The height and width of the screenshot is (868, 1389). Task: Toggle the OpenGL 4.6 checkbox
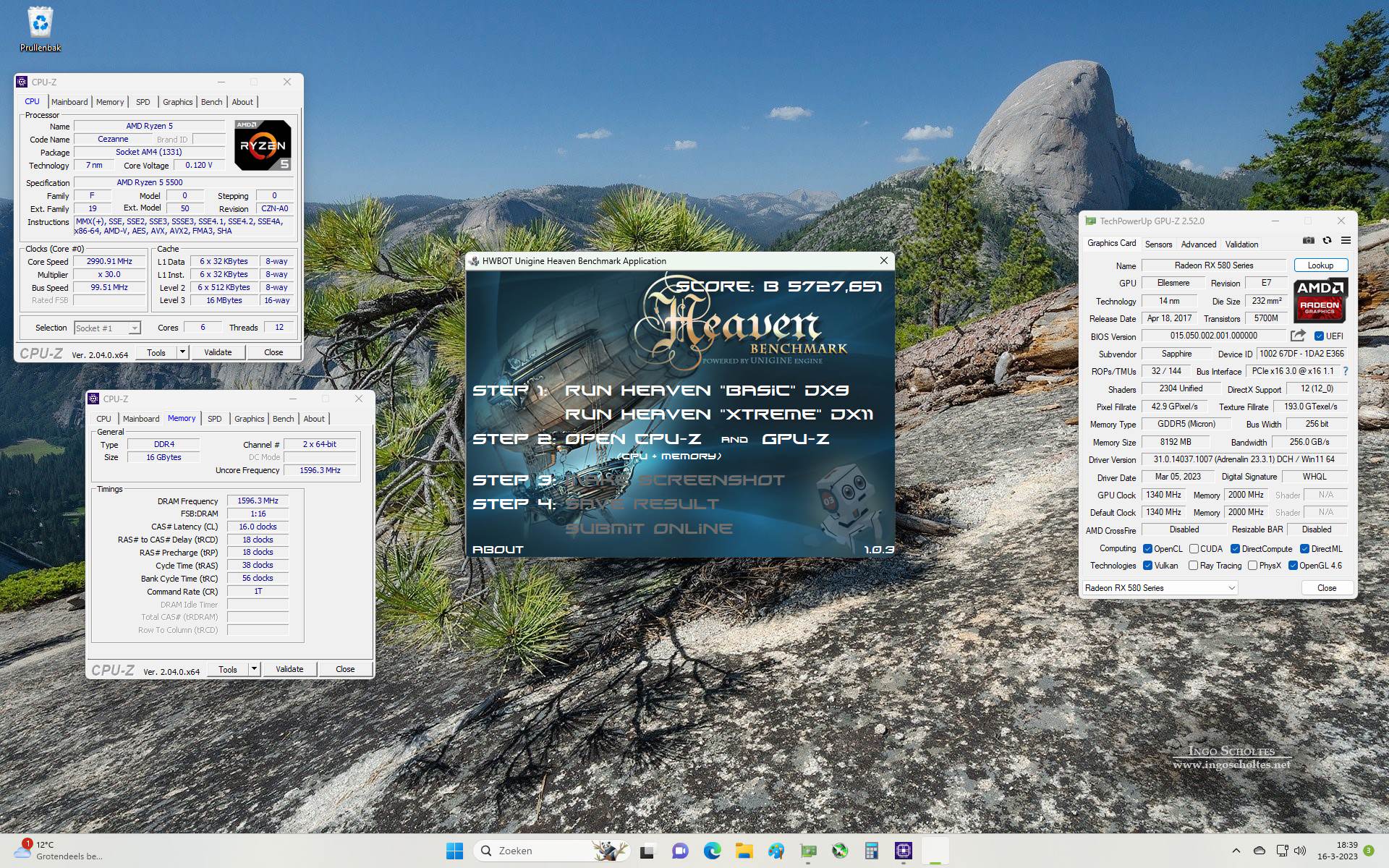click(x=1293, y=565)
